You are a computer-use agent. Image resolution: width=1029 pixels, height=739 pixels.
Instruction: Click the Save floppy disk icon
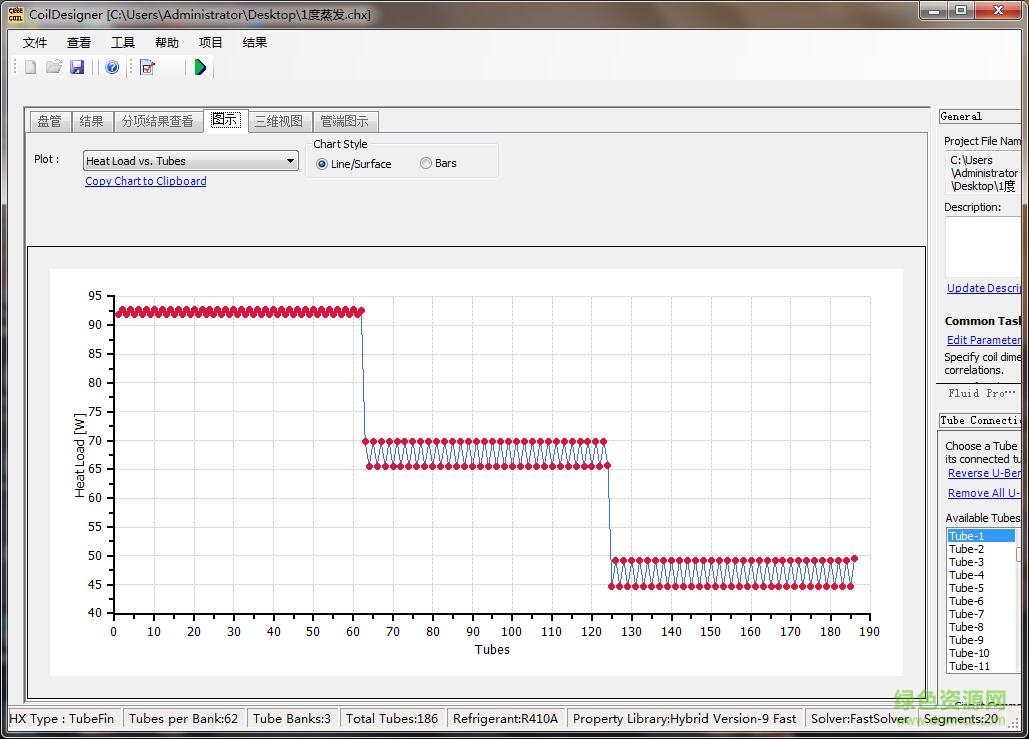(77, 67)
